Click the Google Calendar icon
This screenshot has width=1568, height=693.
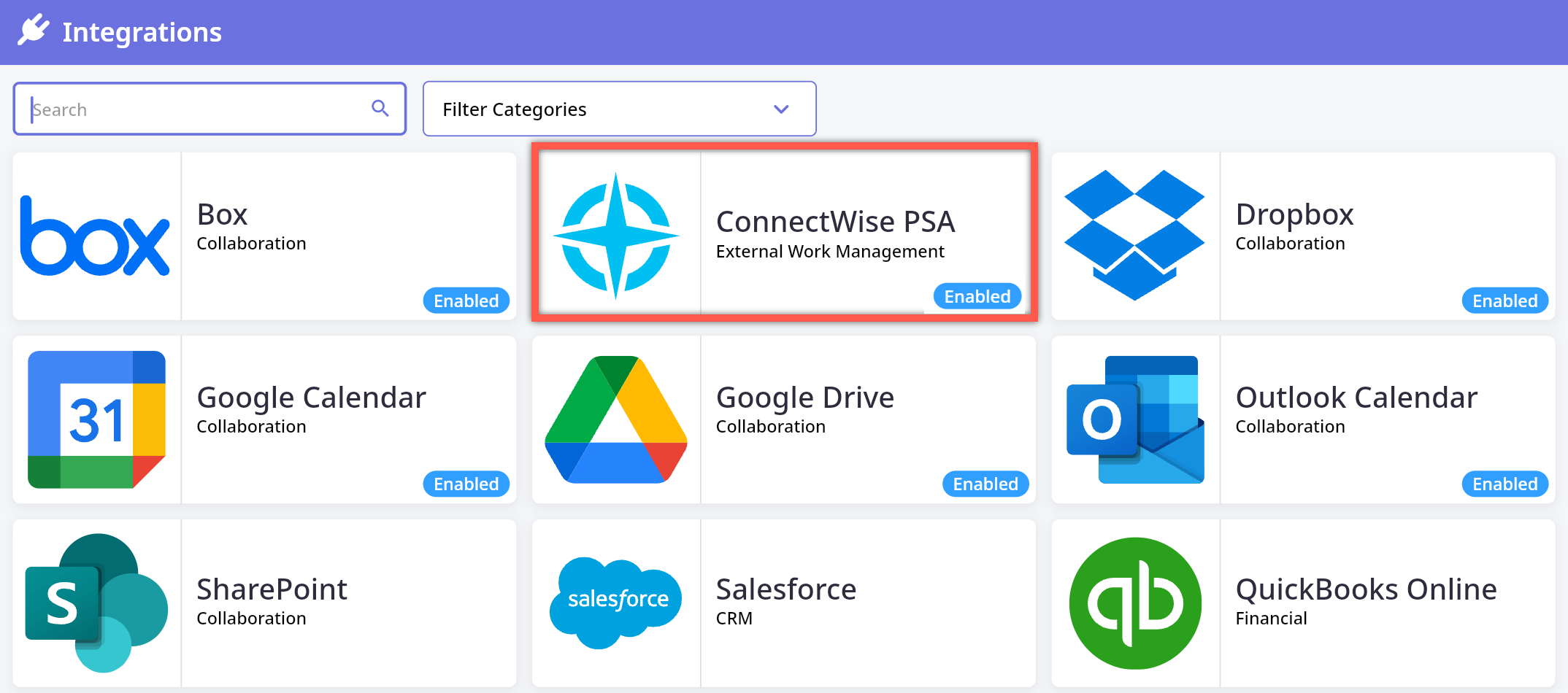[x=96, y=419]
